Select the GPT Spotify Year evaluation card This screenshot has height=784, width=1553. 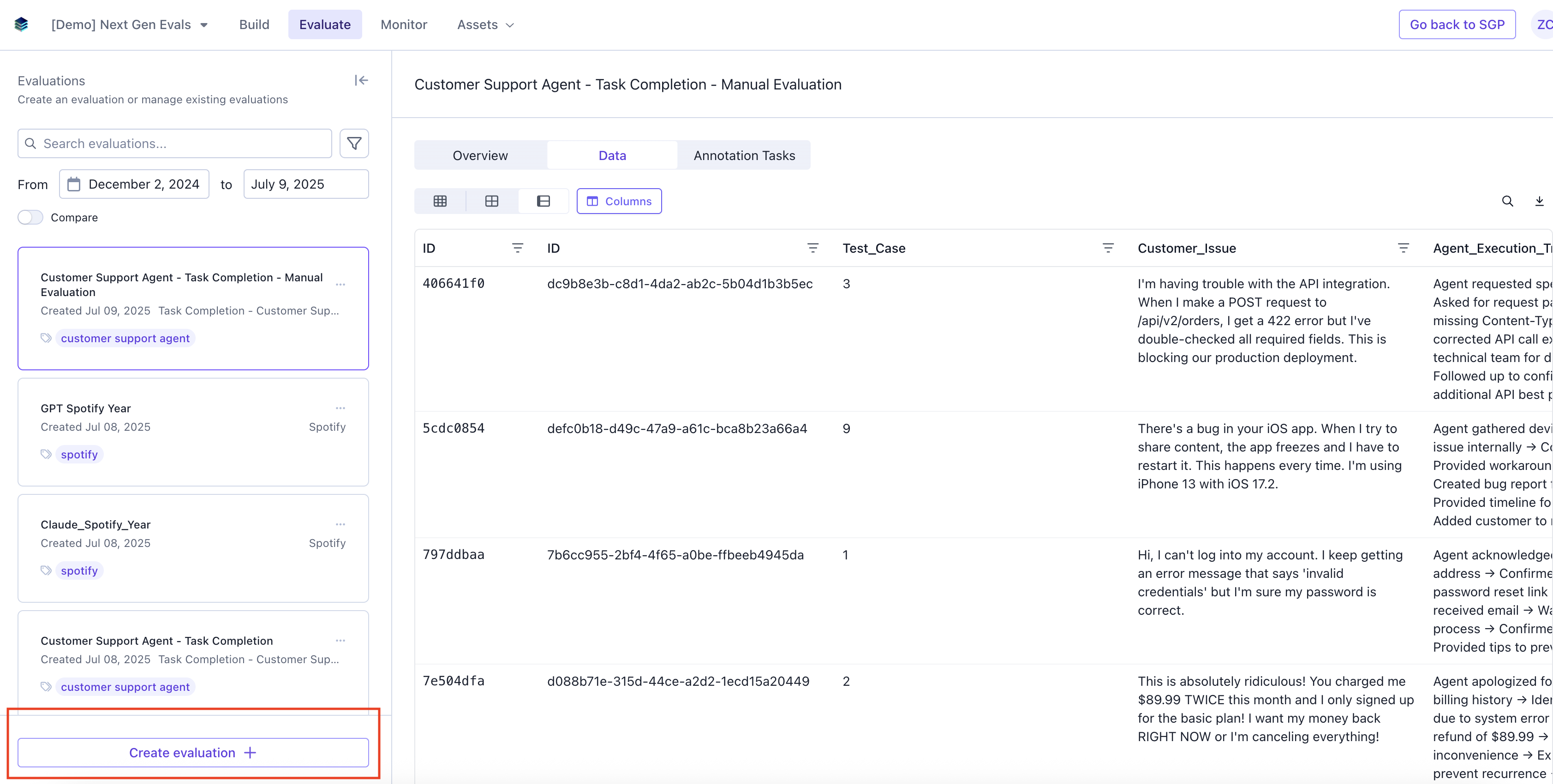[193, 432]
